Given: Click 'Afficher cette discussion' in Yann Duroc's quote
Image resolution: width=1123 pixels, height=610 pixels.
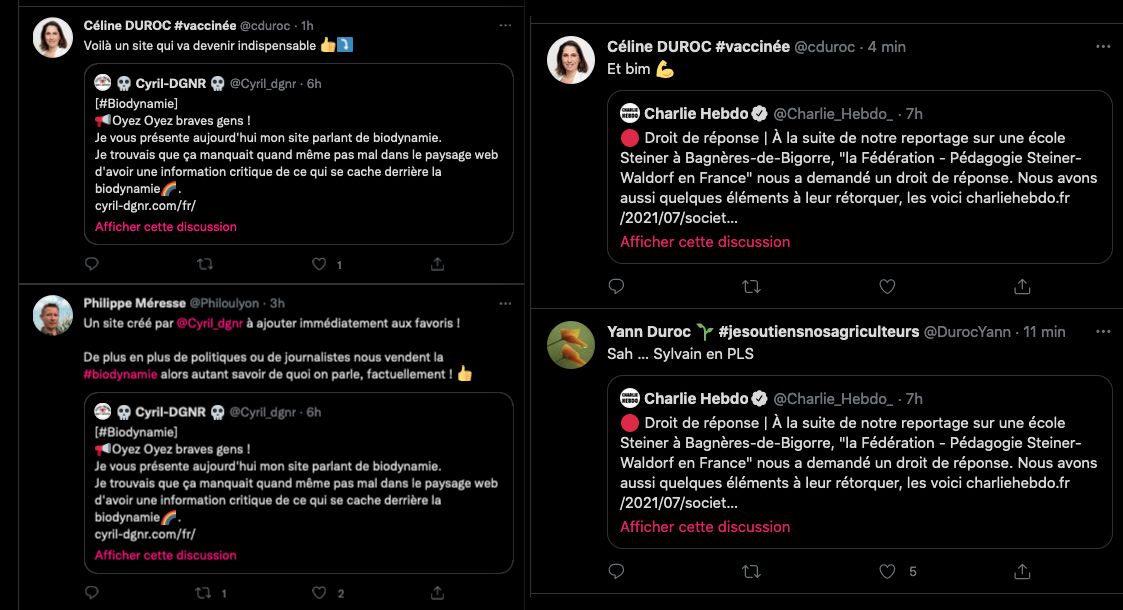Looking at the screenshot, I should click(705, 527).
